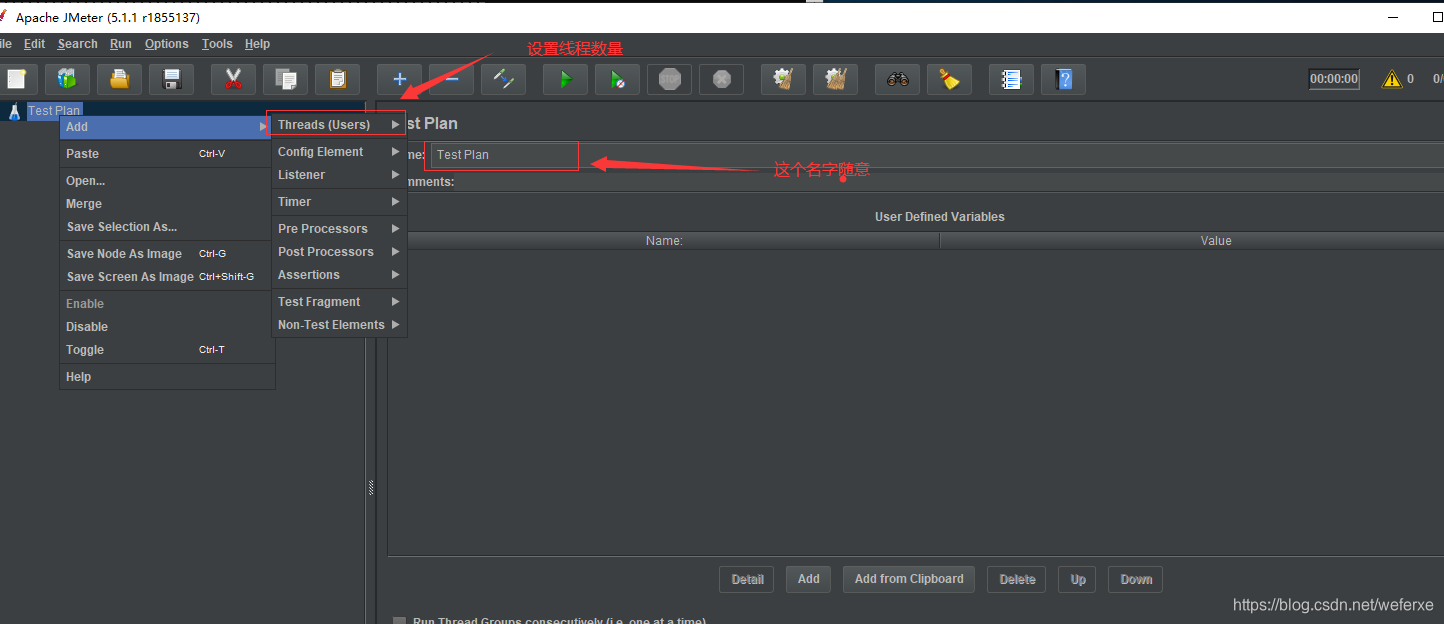1444x624 pixels.
Task: Click the Clear All double-broom icon
Action: (x=836, y=79)
